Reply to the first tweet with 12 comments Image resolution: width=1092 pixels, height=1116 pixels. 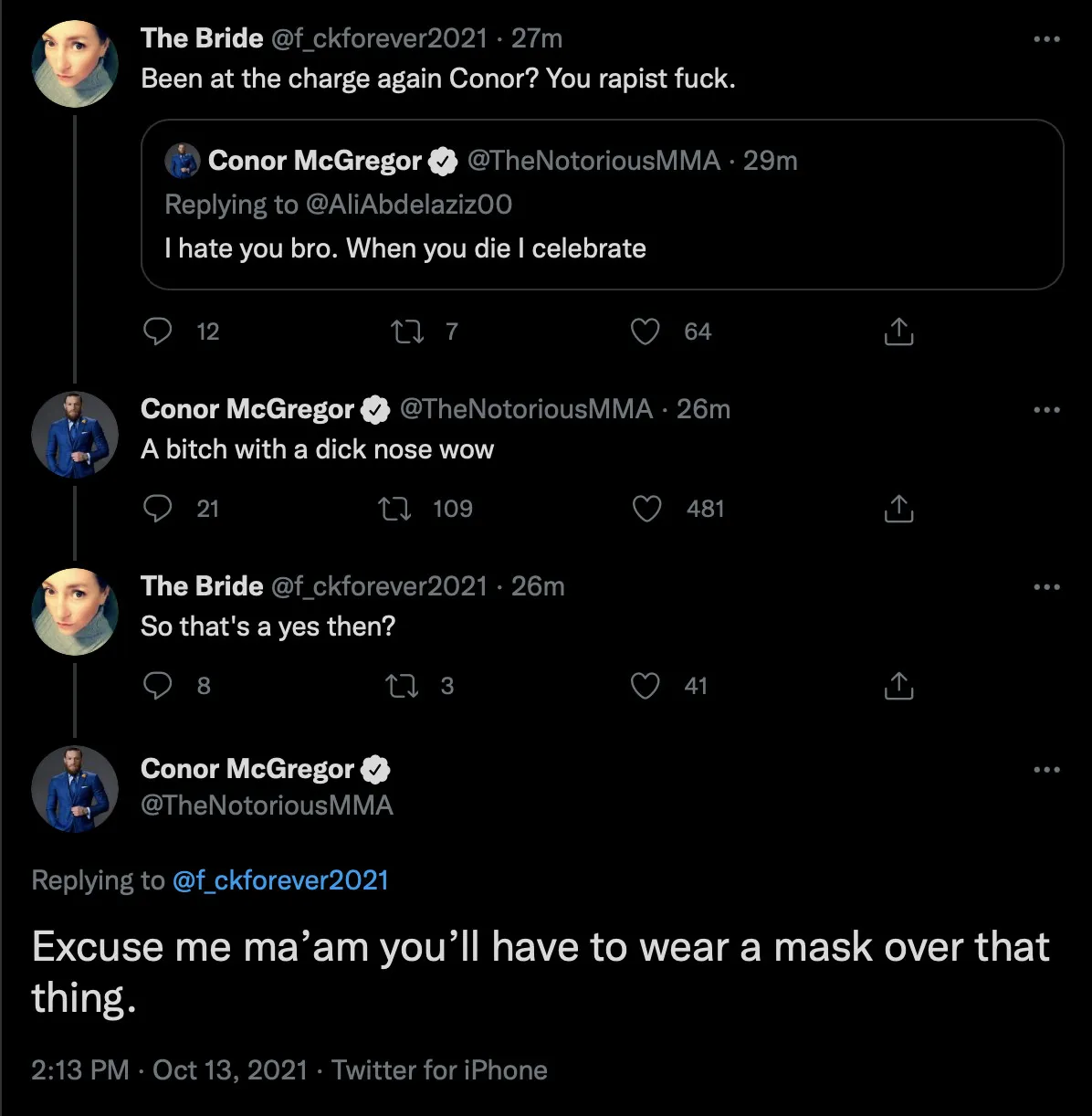click(159, 332)
